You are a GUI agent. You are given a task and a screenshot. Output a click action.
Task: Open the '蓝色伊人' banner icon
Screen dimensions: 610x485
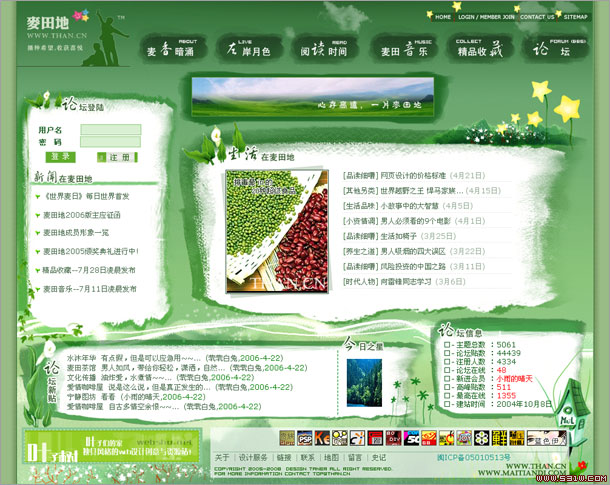pyautogui.click(x=545, y=438)
